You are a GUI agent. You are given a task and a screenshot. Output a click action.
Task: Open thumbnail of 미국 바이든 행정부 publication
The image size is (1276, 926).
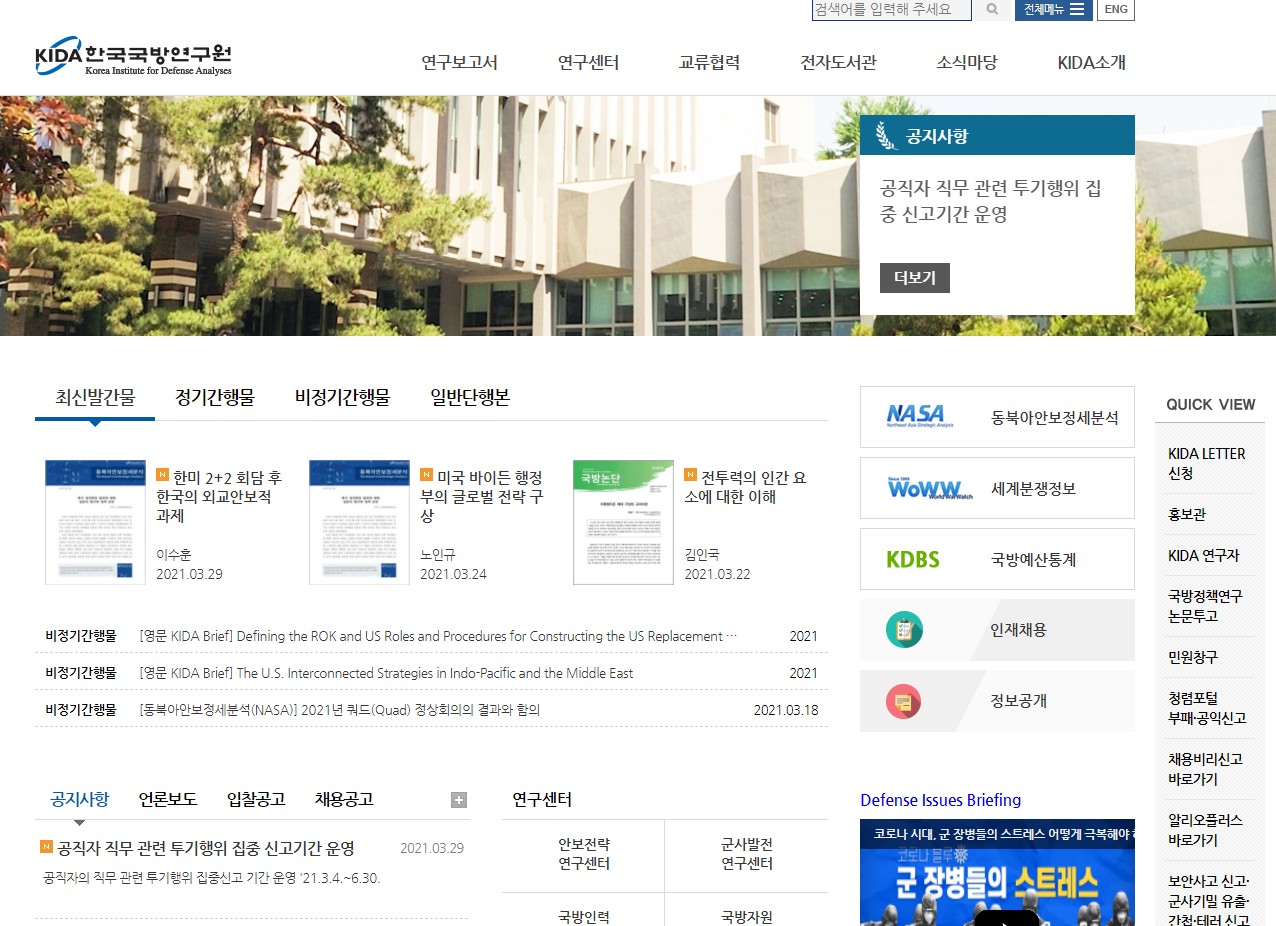click(x=359, y=522)
